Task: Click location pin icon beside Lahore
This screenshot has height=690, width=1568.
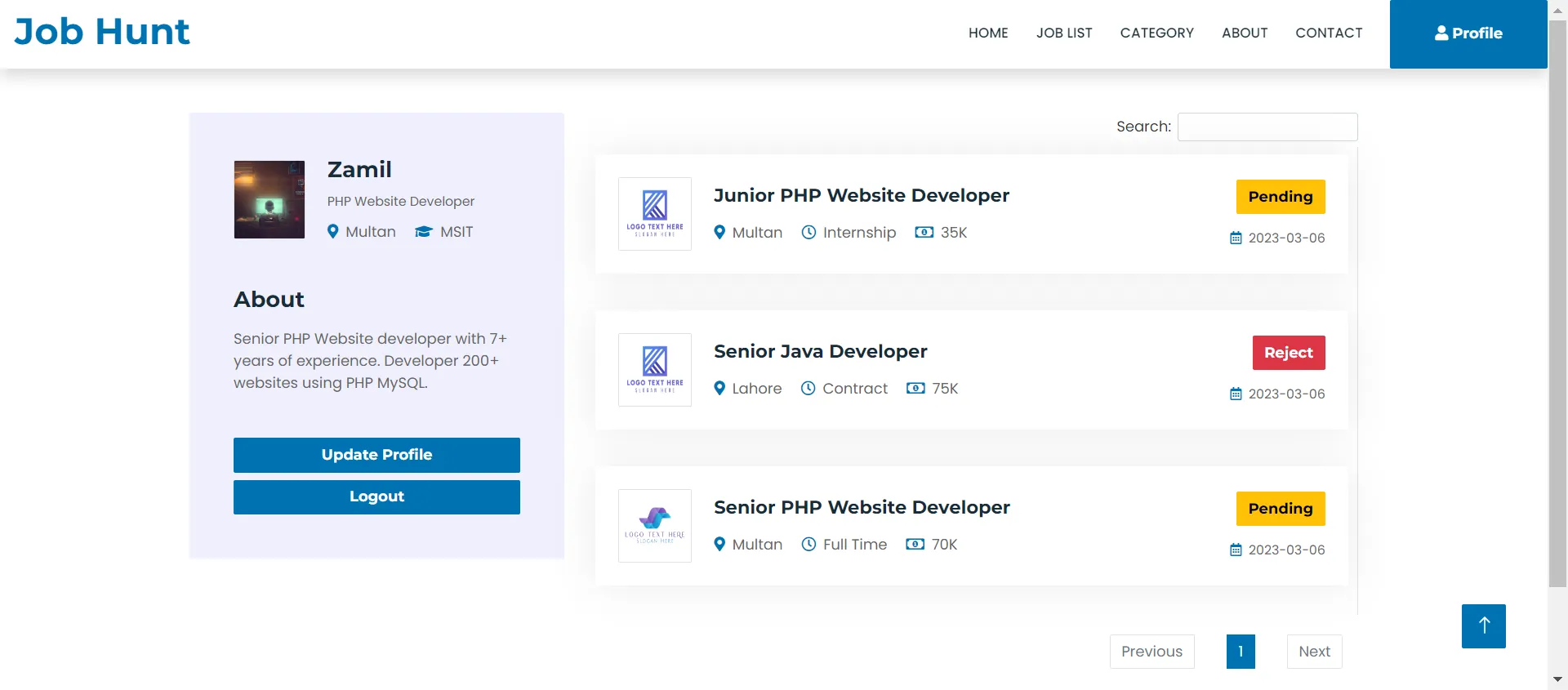Action: 719,389
